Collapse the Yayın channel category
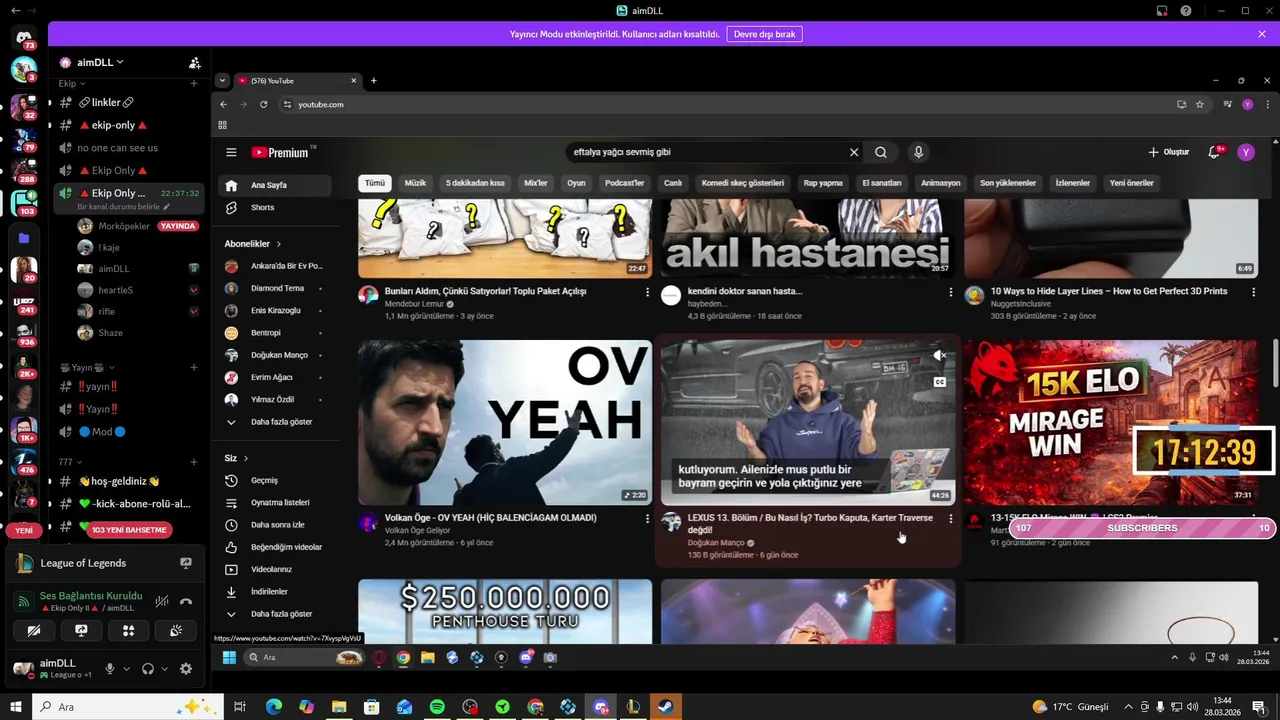 click(x=87, y=367)
